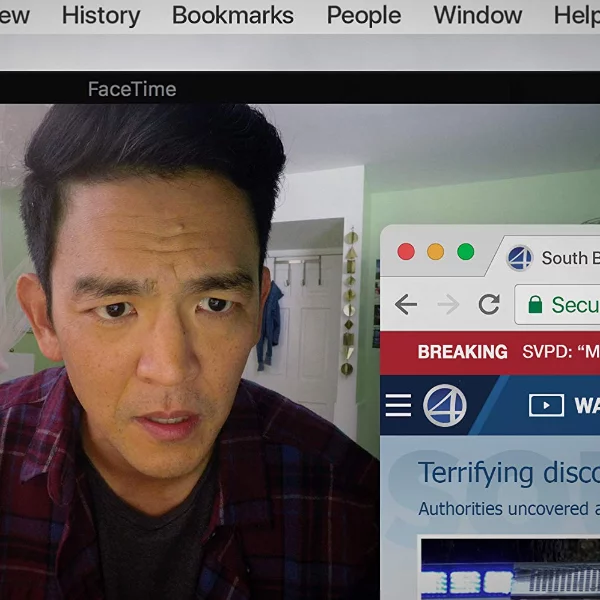Open the SVPD breaking news headline
600x600 pixels.
click(x=561, y=352)
